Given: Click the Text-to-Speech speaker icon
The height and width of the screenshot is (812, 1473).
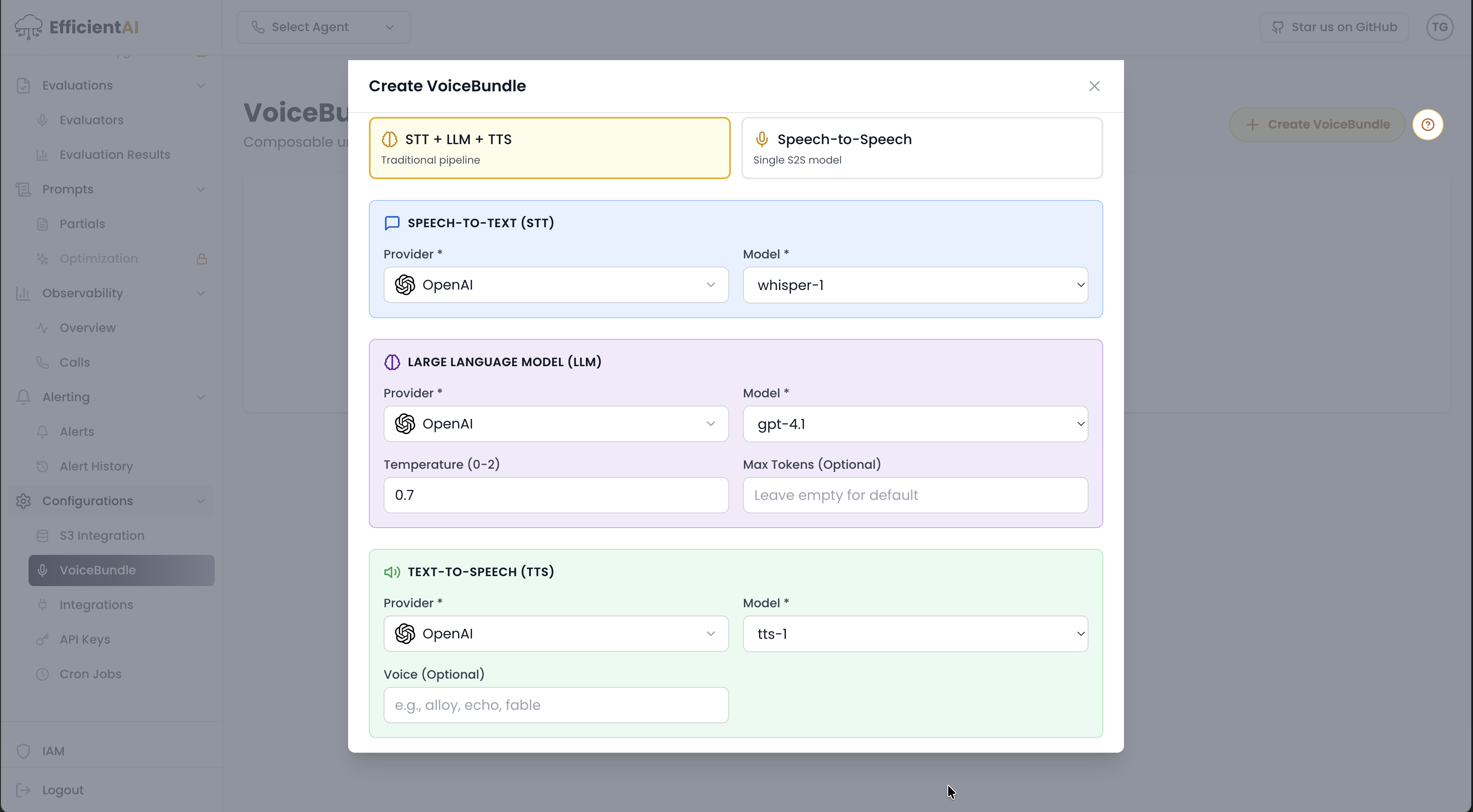Looking at the screenshot, I should tap(392, 572).
